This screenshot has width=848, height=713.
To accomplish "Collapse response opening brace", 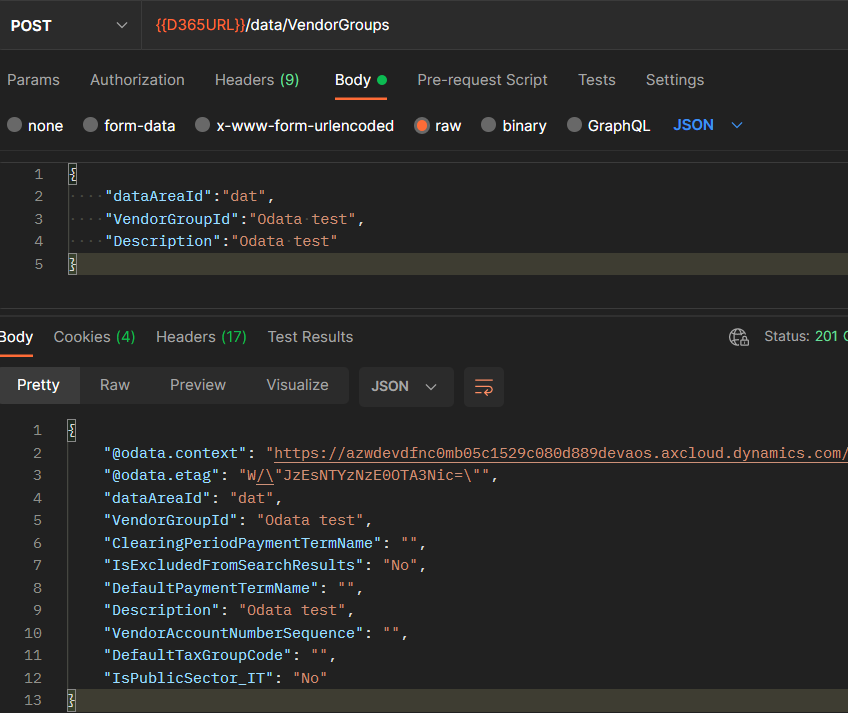I will 71,431.
